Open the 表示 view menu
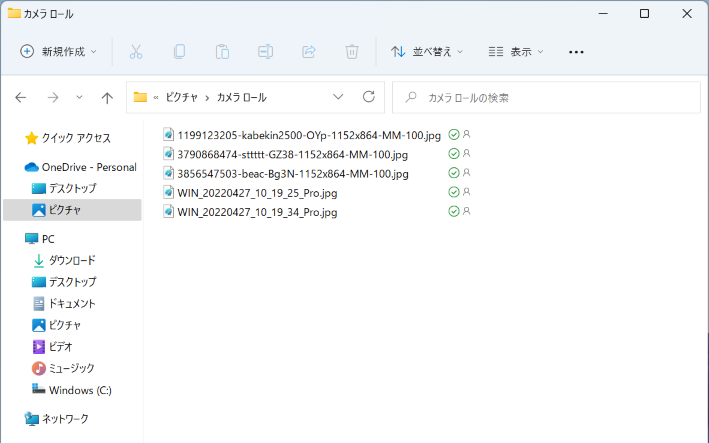This screenshot has height=443, width=709. (516, 52)
